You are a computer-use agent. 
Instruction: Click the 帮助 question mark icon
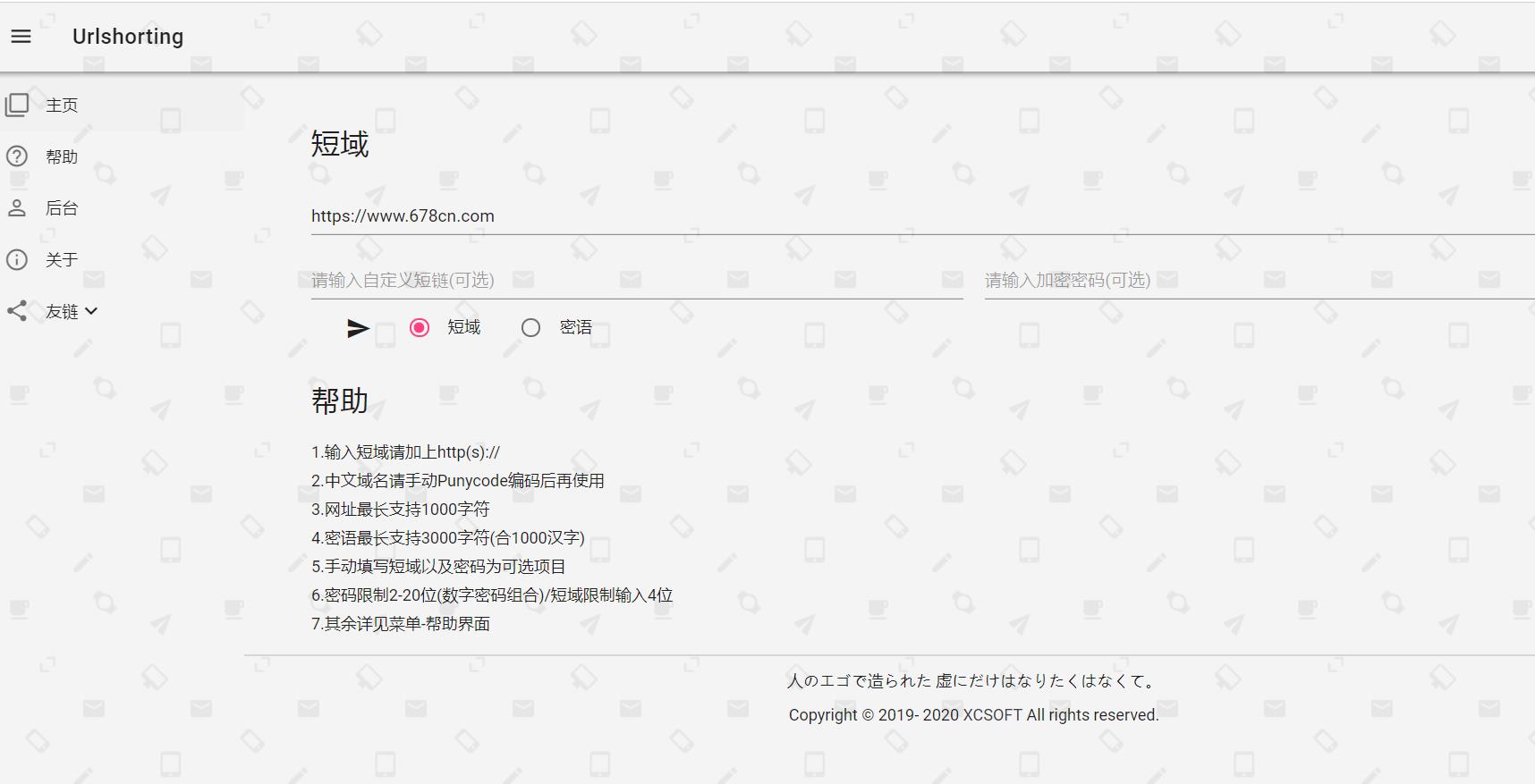pos(17,156)
